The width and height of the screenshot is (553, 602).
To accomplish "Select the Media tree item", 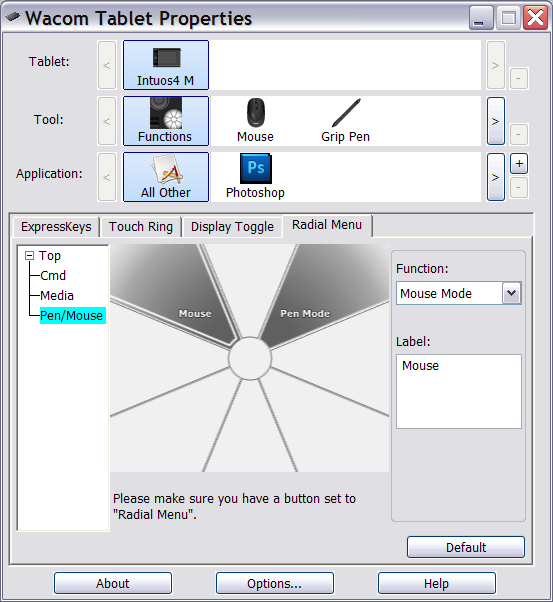I will pyautogui.click(x=57, y=296).
